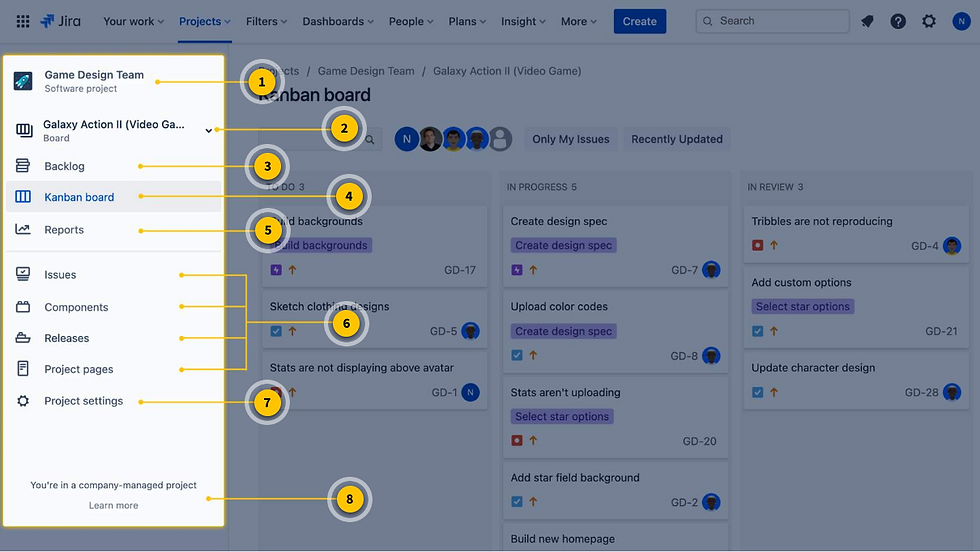Viewport: 980px width, 552px height.
Task: Click the Project pages document icon
Action: click(x=22, y=369)
